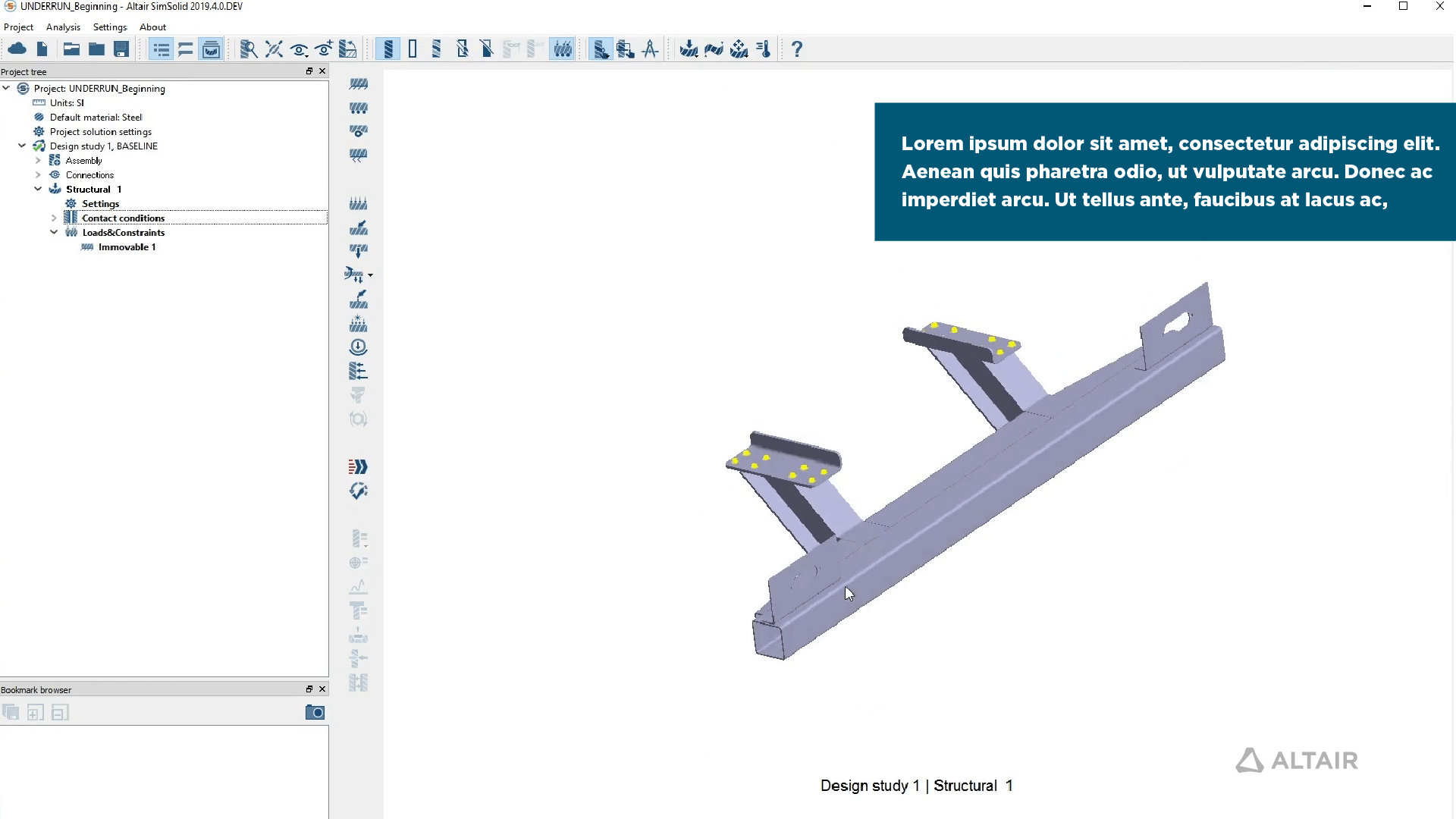Apply a pressure load icon
Viewport: 1456px width, 819px height.
359,204
